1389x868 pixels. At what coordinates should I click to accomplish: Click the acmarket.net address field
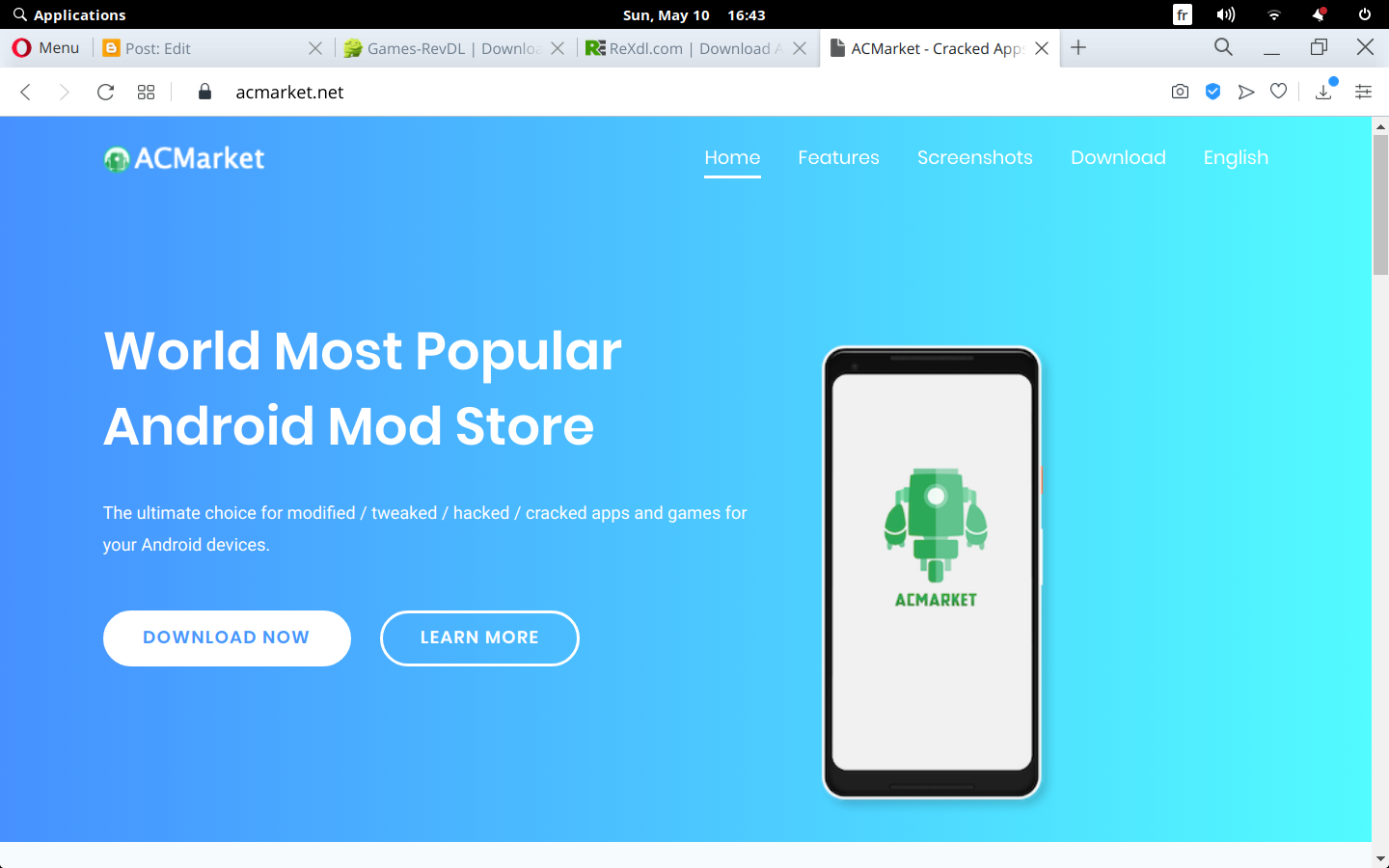(675, 93)
